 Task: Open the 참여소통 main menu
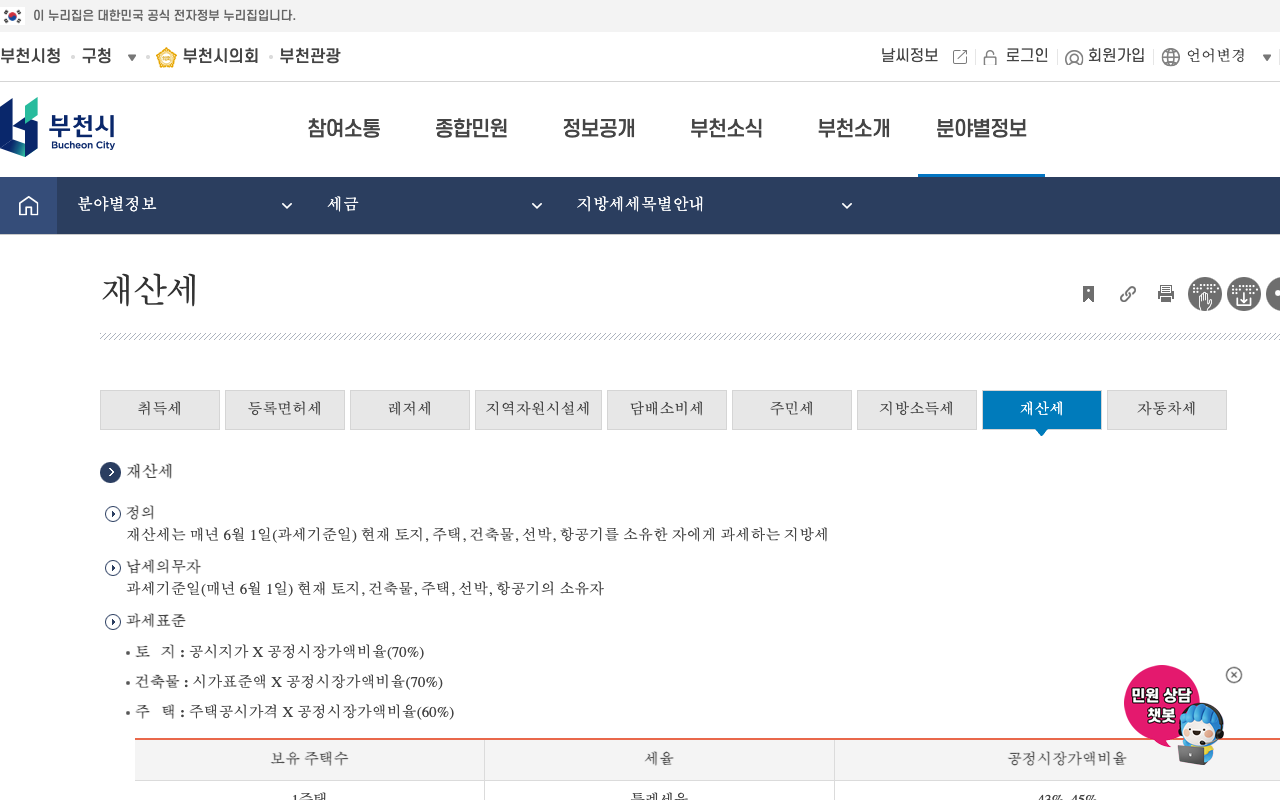344,128
